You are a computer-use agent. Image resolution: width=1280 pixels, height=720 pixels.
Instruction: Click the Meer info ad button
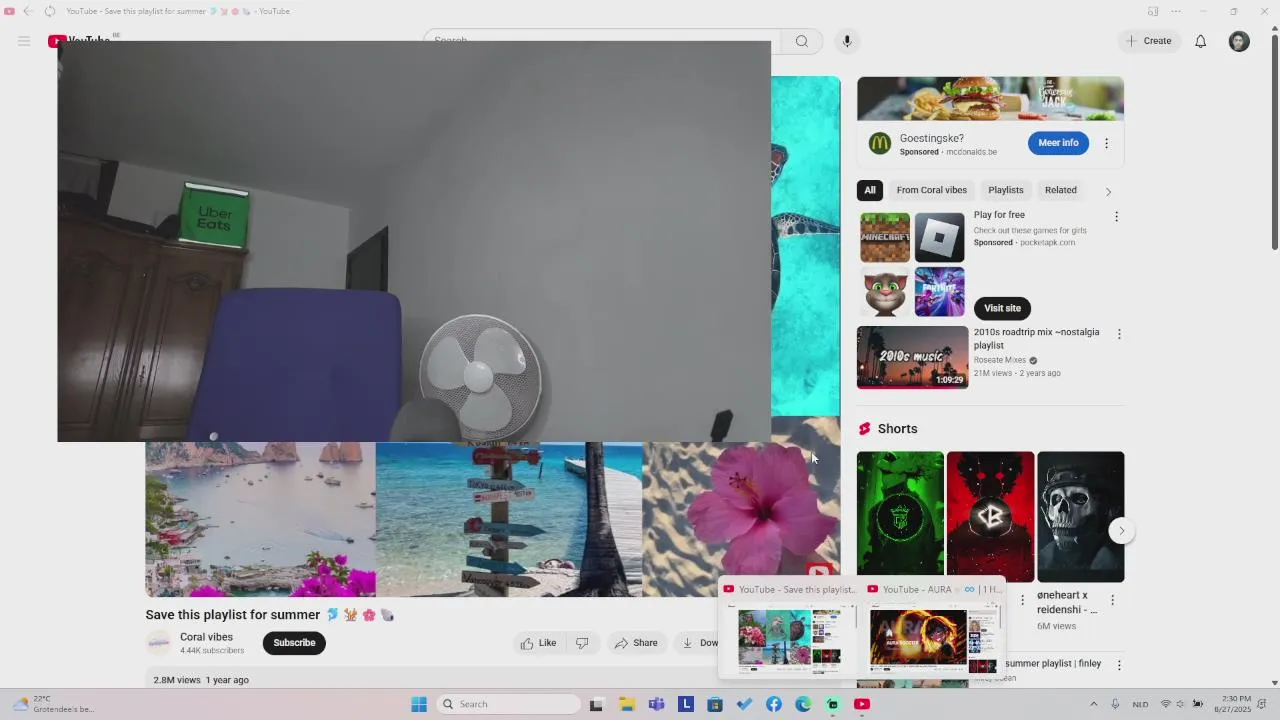coord(1058,143)
